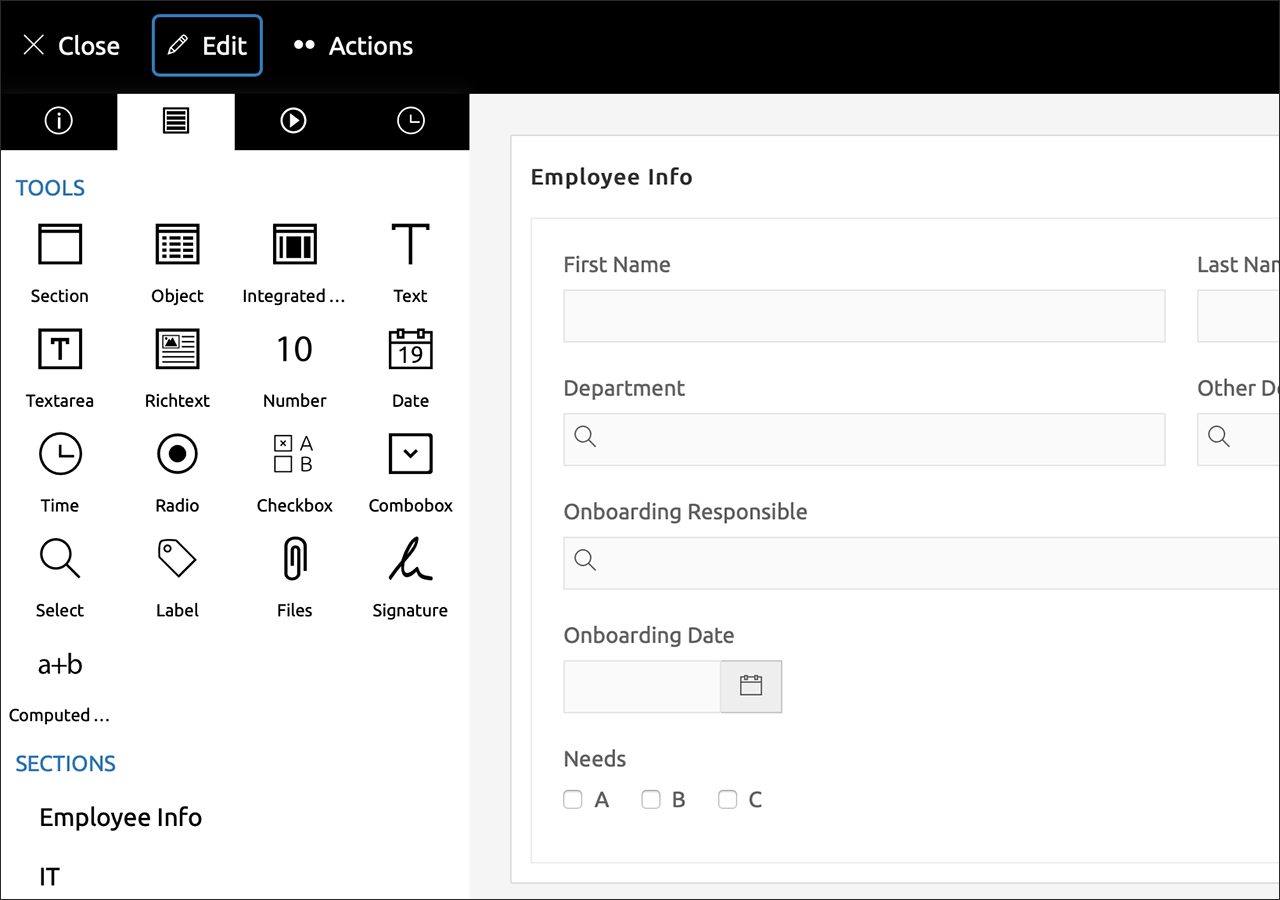
Task: Open the Onboarding Responsible lookup field
Action: tap(920, 563)
